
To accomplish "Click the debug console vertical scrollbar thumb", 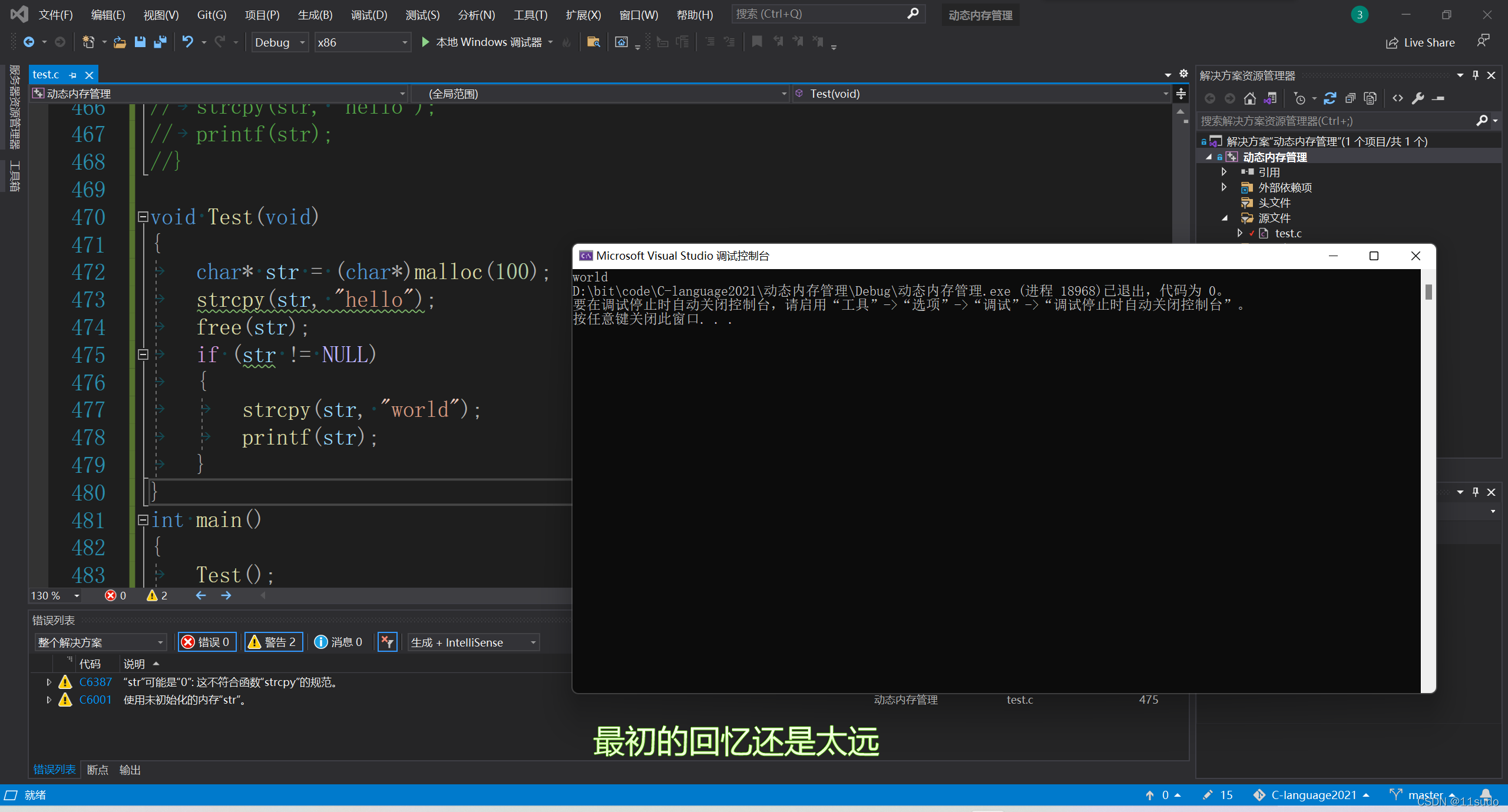I will [1428, 291].
